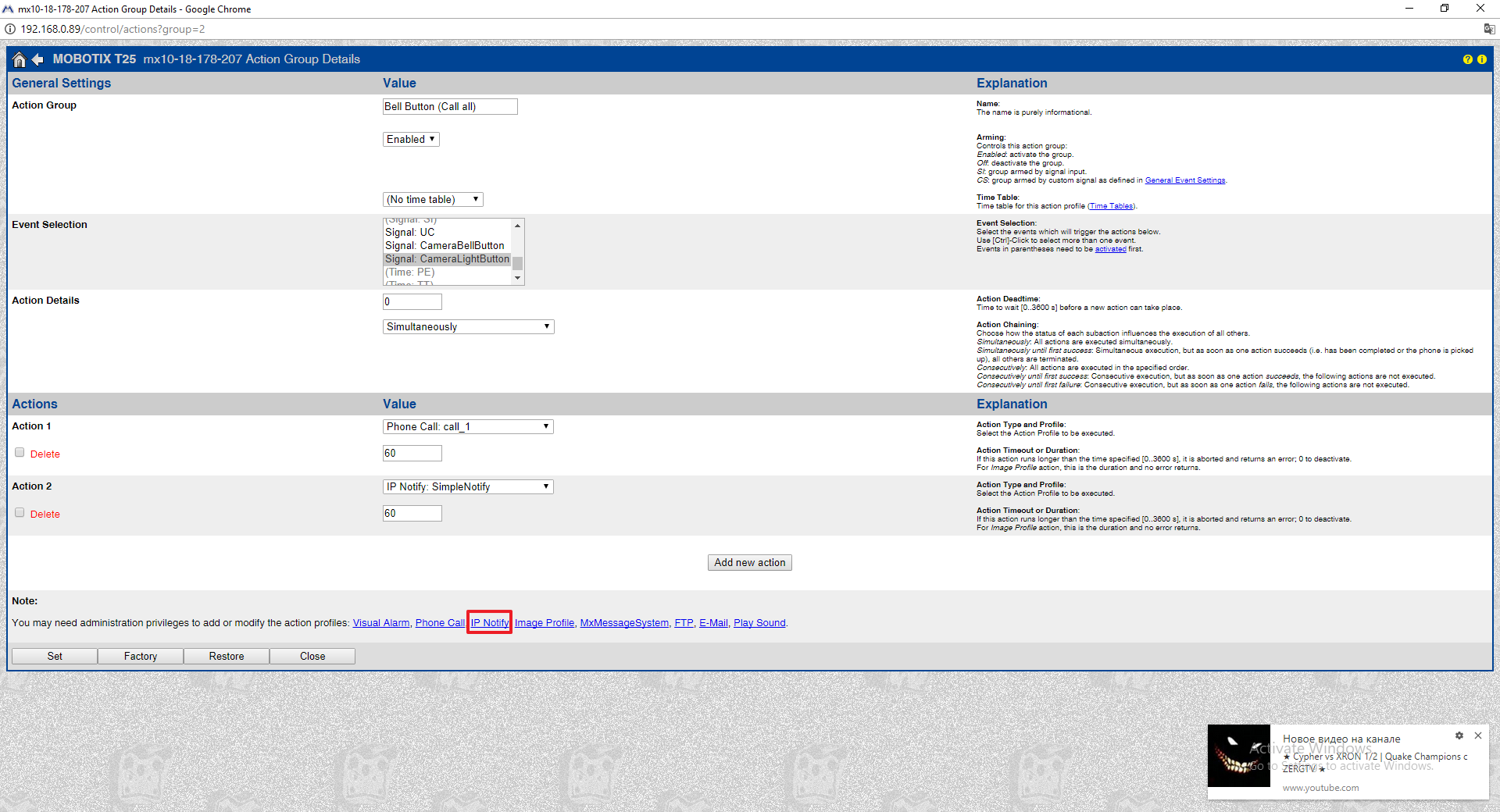Open the Enabled arming dropdown
The image size is (1500, 812).
(411, 140)
